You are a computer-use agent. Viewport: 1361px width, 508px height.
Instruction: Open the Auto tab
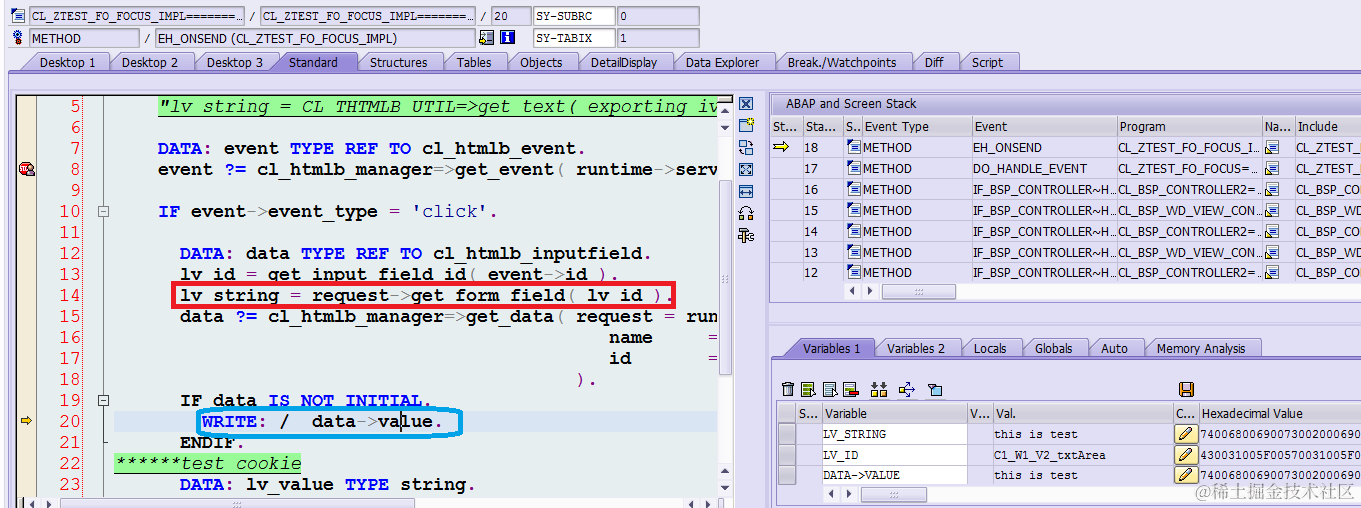coord(1114,348)
